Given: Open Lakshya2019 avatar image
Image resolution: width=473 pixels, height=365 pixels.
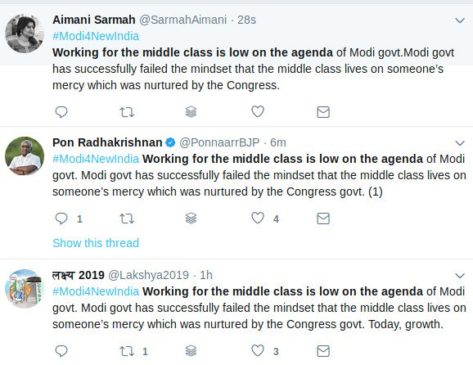Looking at the screenshot, I should [25, 289].
